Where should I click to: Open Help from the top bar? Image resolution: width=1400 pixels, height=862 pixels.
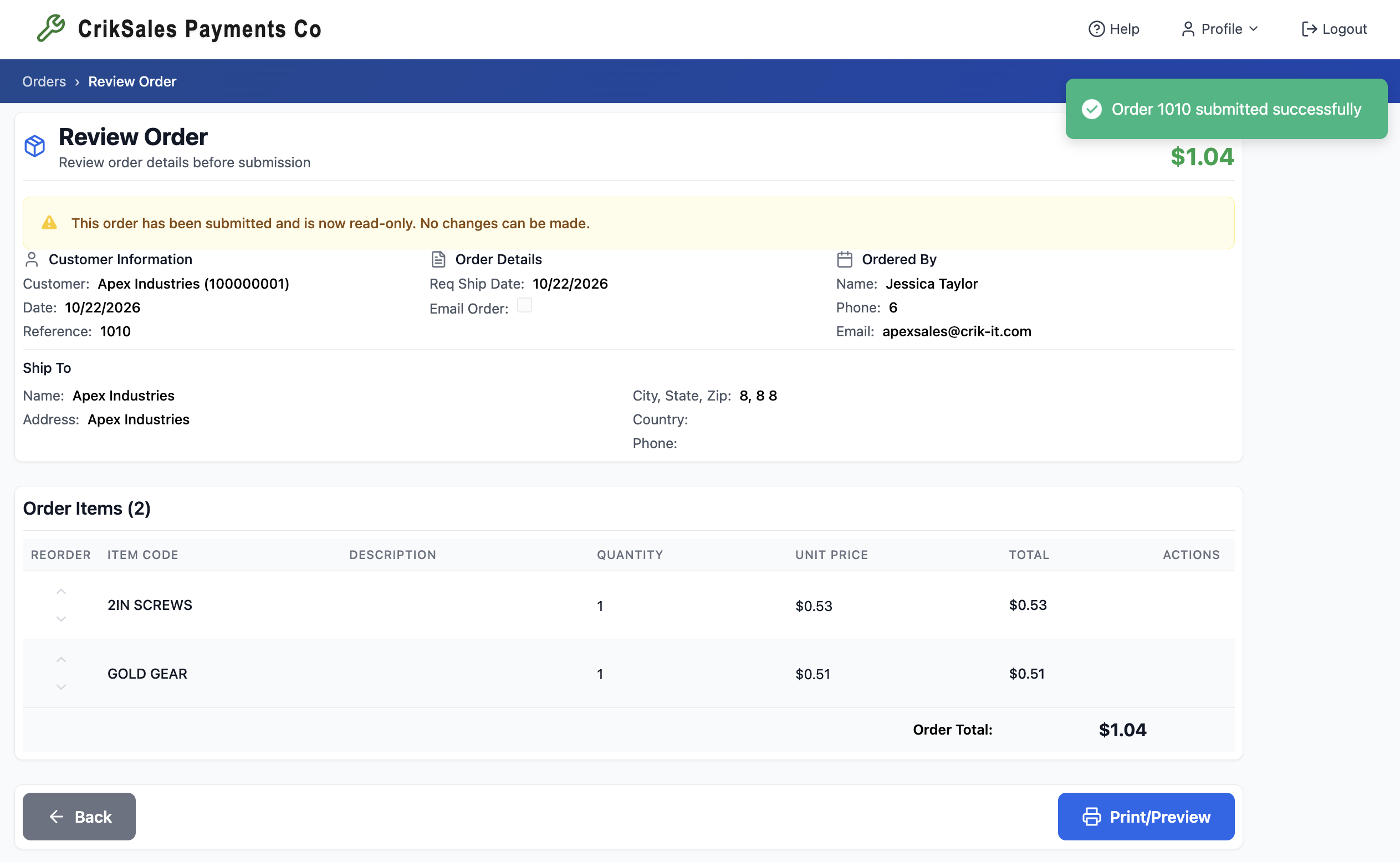tap(1113, 29)
